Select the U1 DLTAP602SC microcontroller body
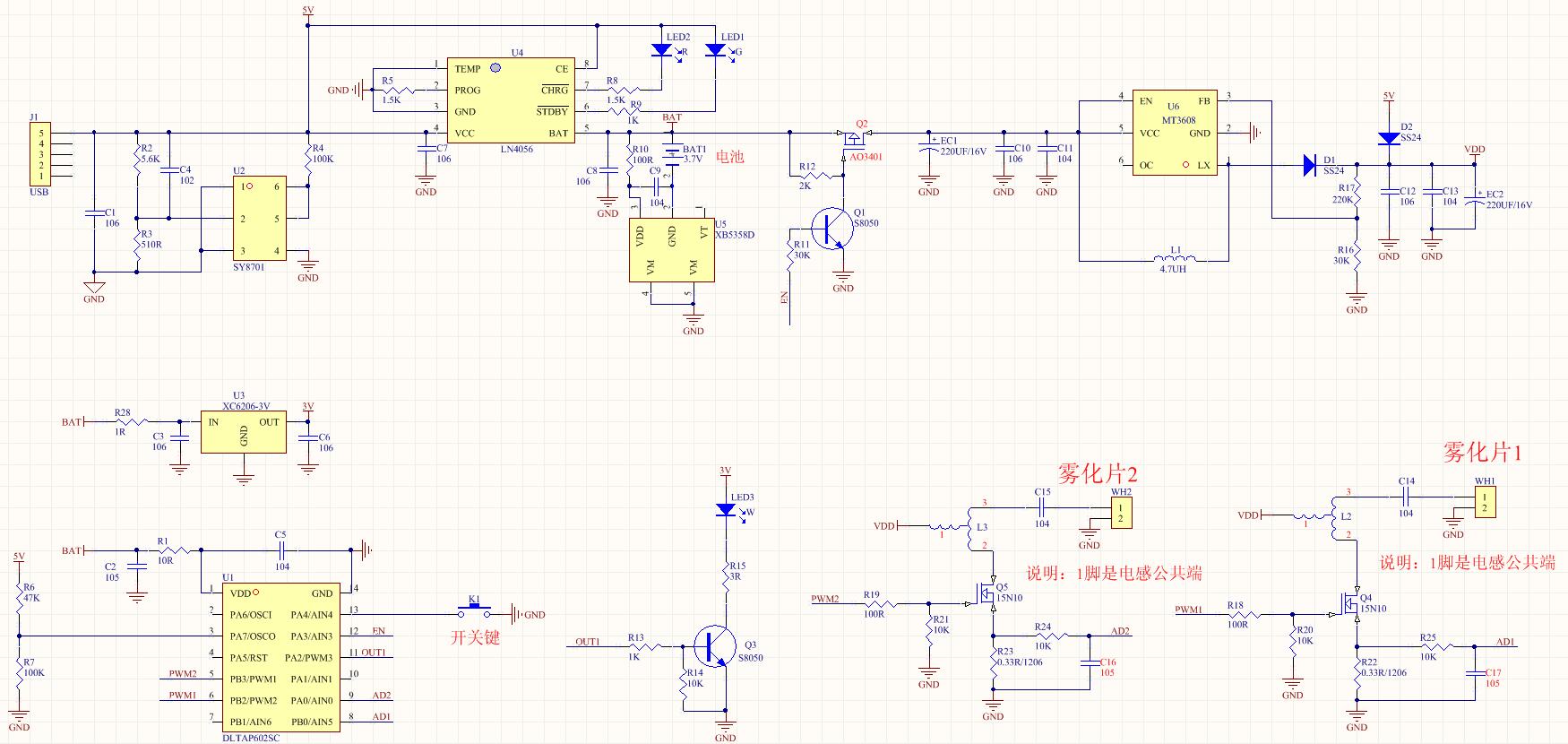 tap(281, 657)
